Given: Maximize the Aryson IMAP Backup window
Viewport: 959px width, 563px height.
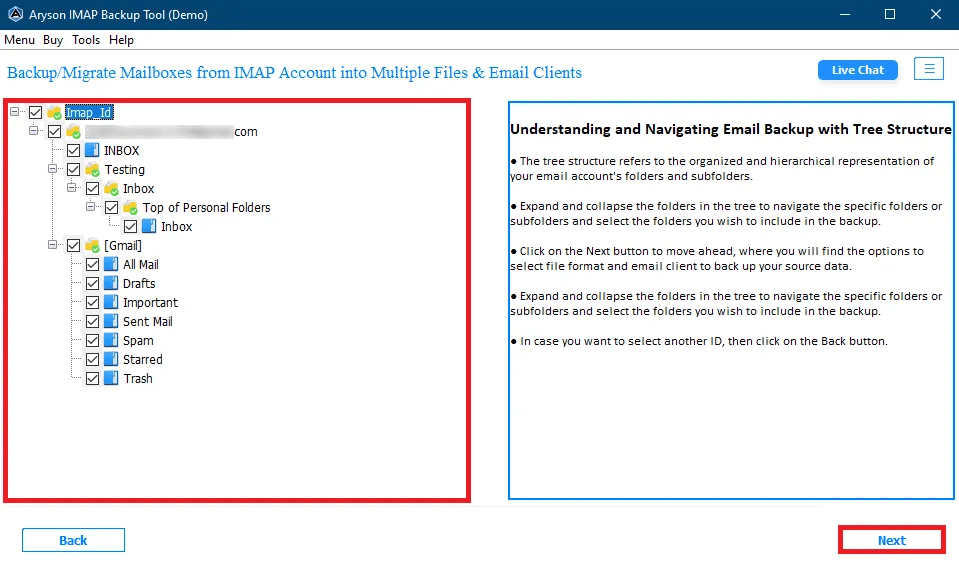Looking at the screenshot, I should [x=890, y=14].
